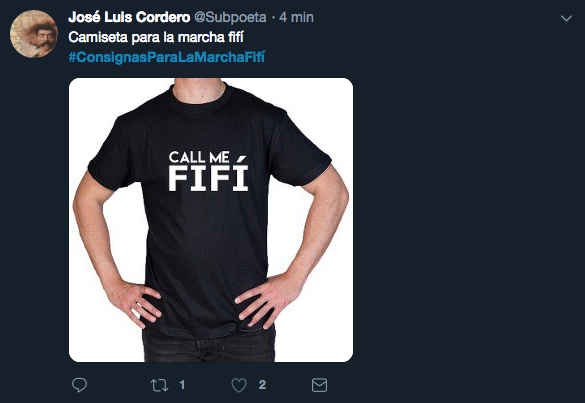Select the tweet text Camiseta para la marcha fifí
The width and height of the screenshot is (585, 403).
pyautogui.click(x=156, y=37)
